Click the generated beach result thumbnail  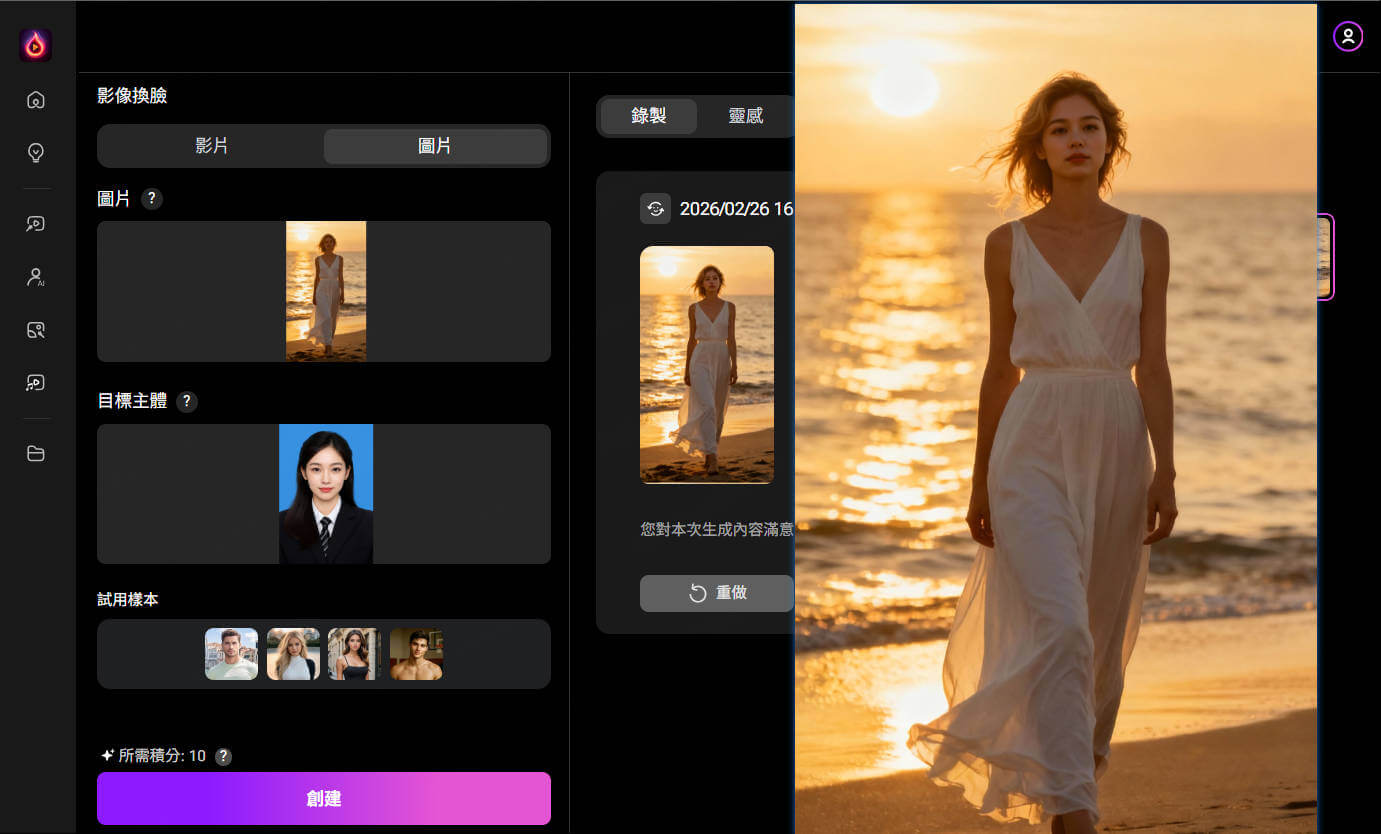coord(706,365)
